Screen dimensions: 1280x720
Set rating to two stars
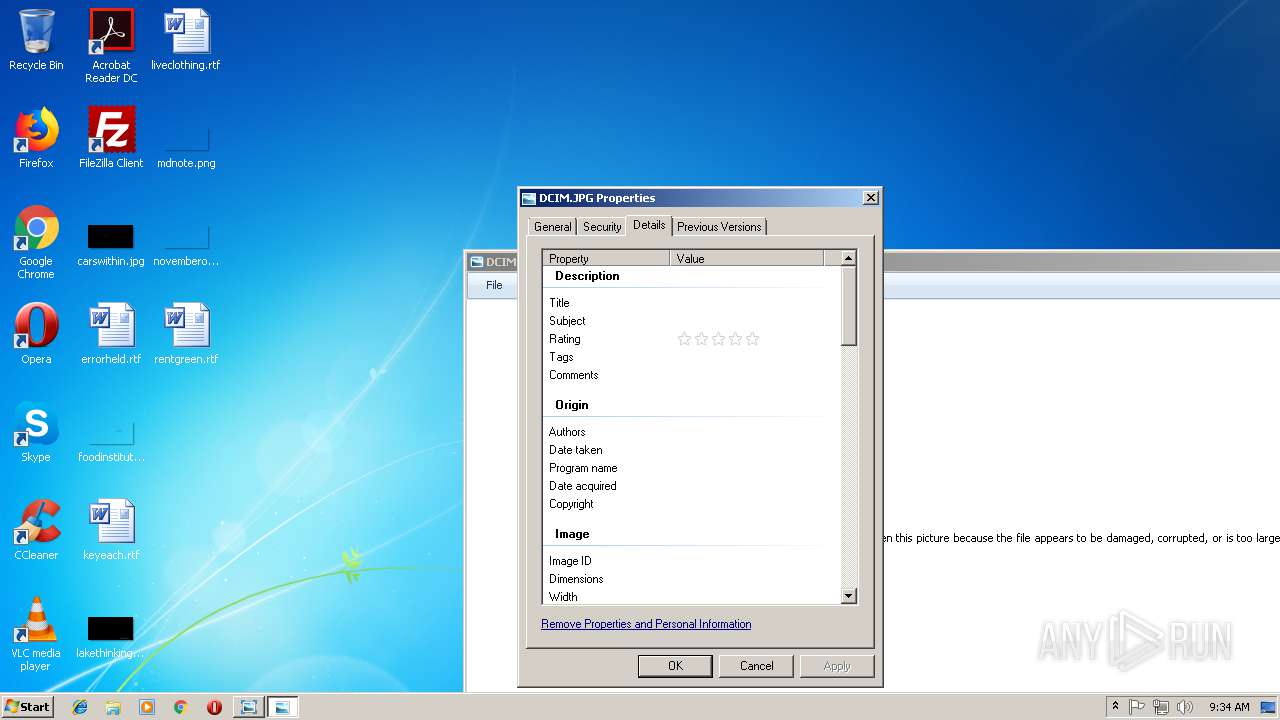701,339
